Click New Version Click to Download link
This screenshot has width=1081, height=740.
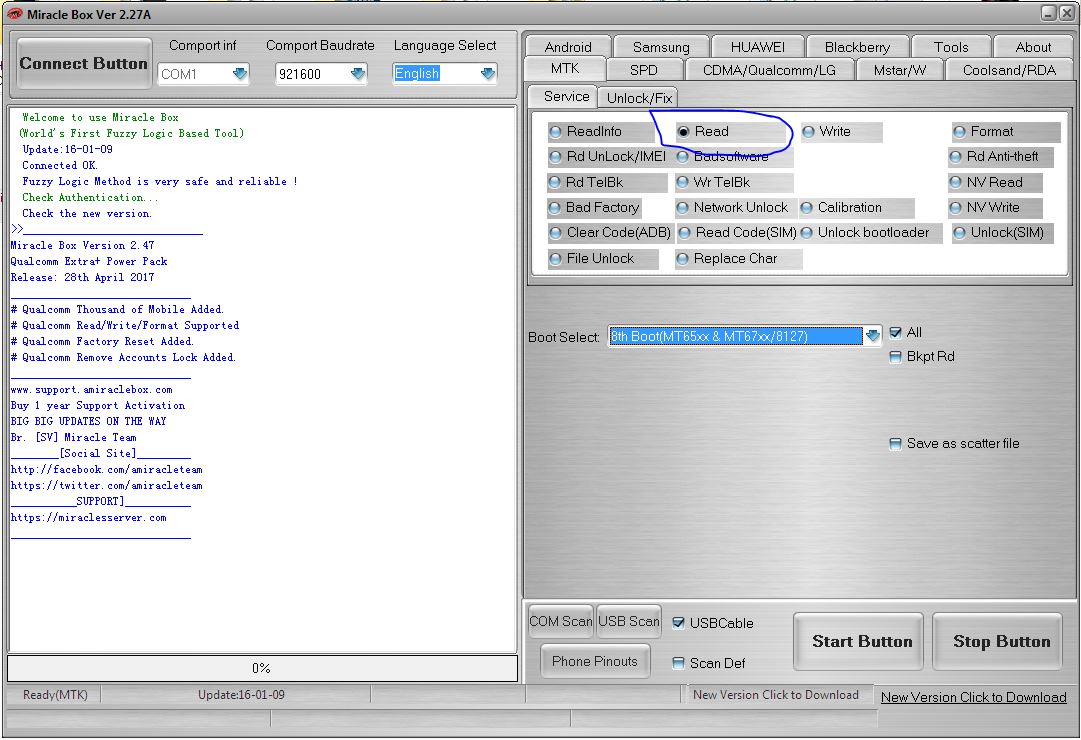coord(973,697)
